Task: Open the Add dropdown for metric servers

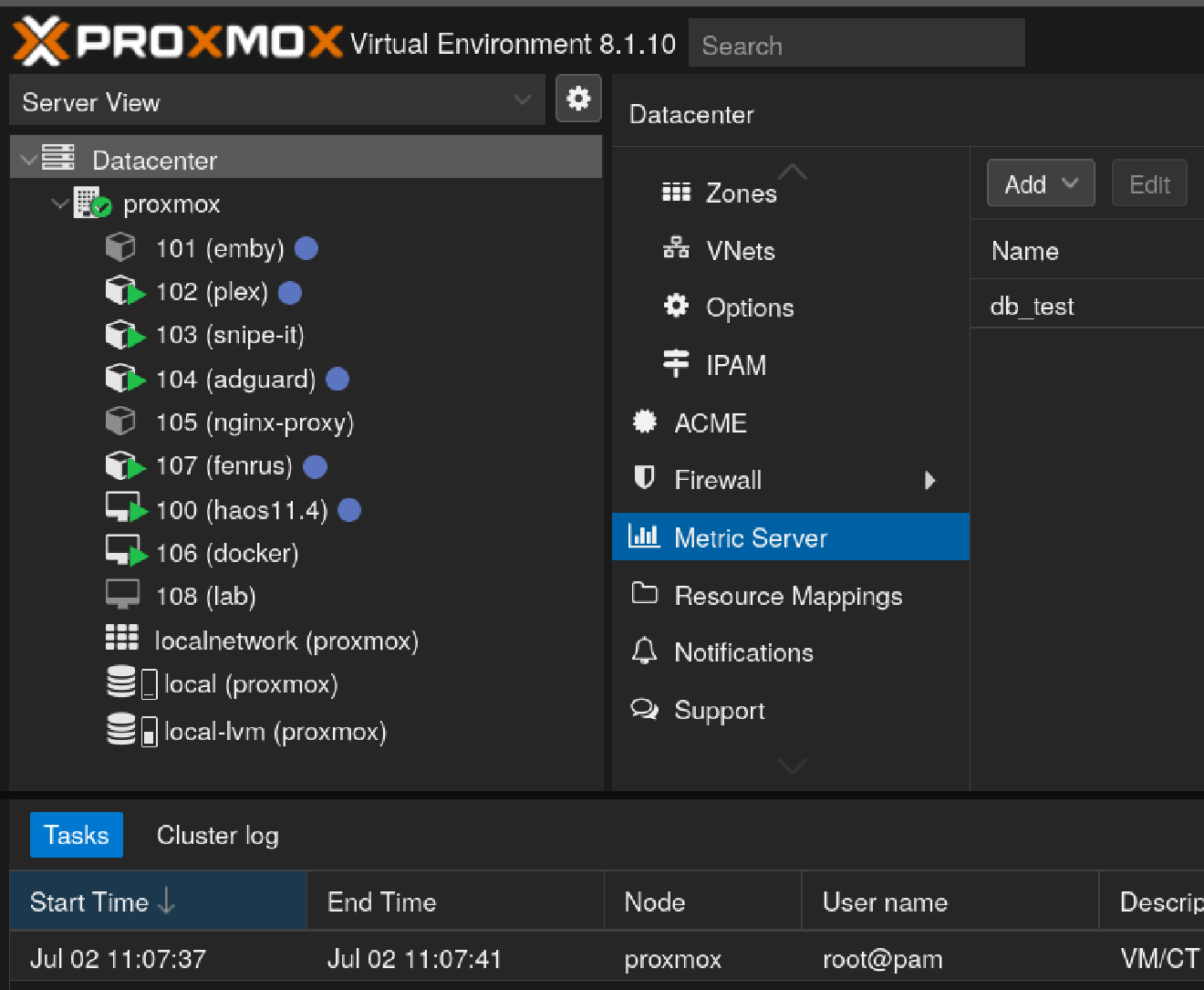Action: click(1040, 182)
